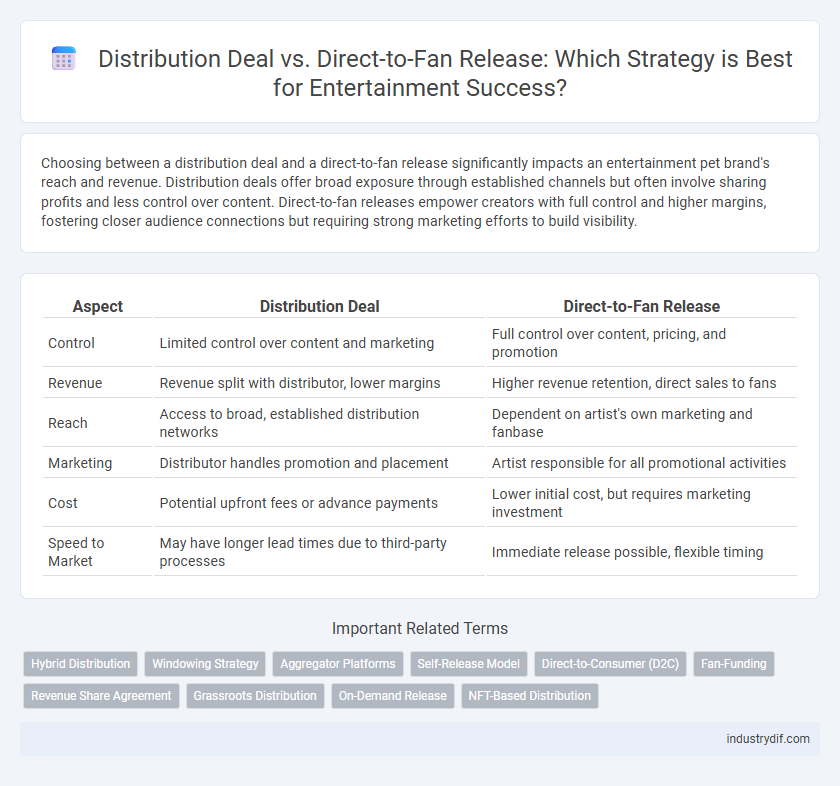This screenshot has width=840, height=786.
Task: Select 'Distributor handles promotion and placement' cell
Action: [x=319, y=463]
